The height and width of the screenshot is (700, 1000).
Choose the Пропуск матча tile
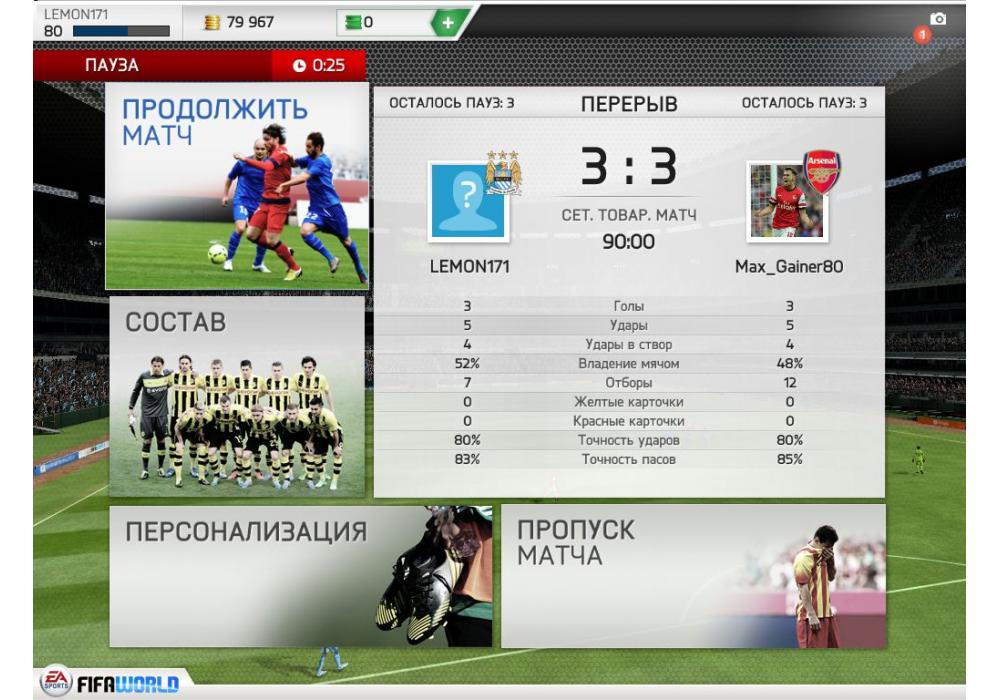[693, 576]
